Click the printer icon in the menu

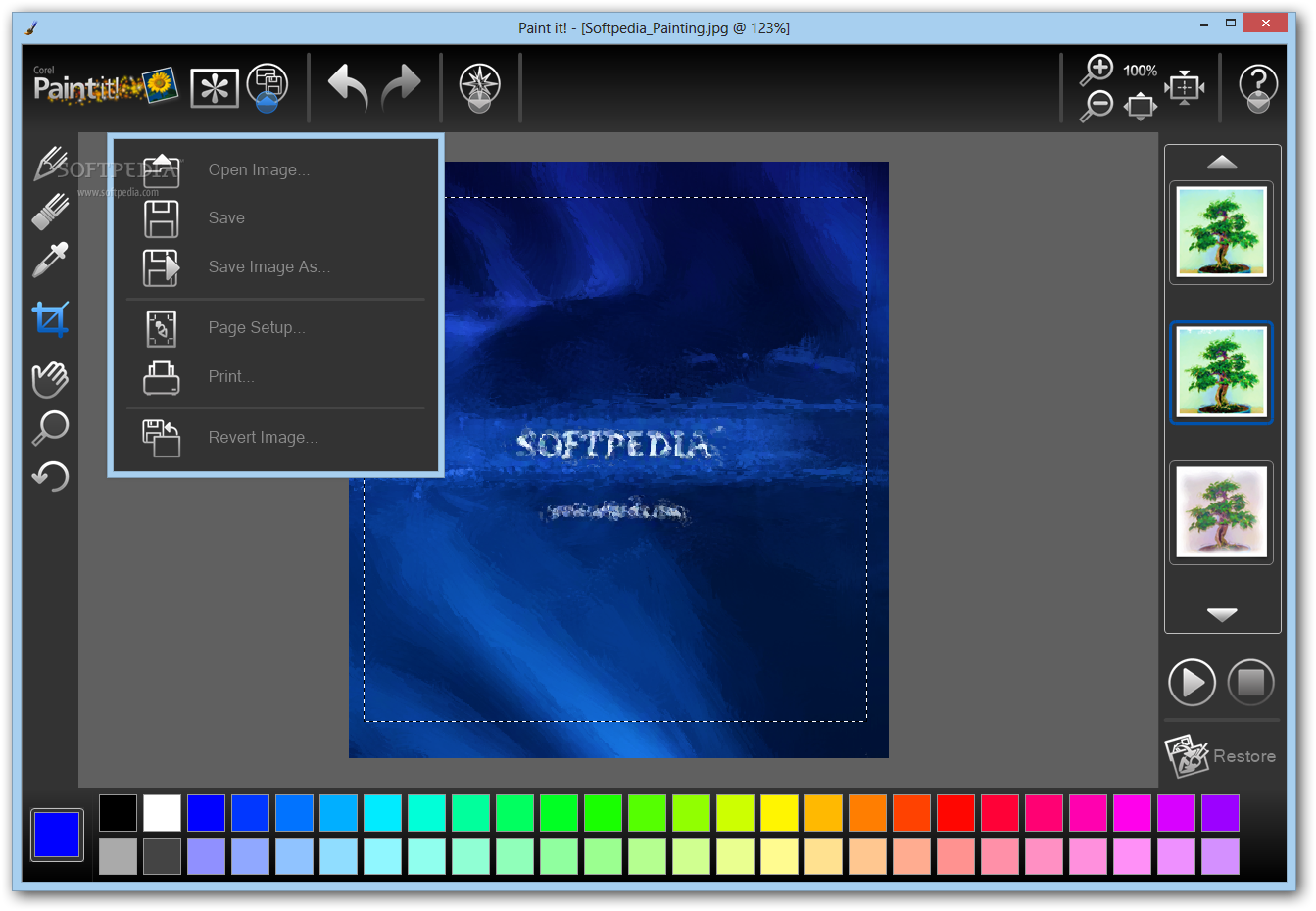coord(162,377)
